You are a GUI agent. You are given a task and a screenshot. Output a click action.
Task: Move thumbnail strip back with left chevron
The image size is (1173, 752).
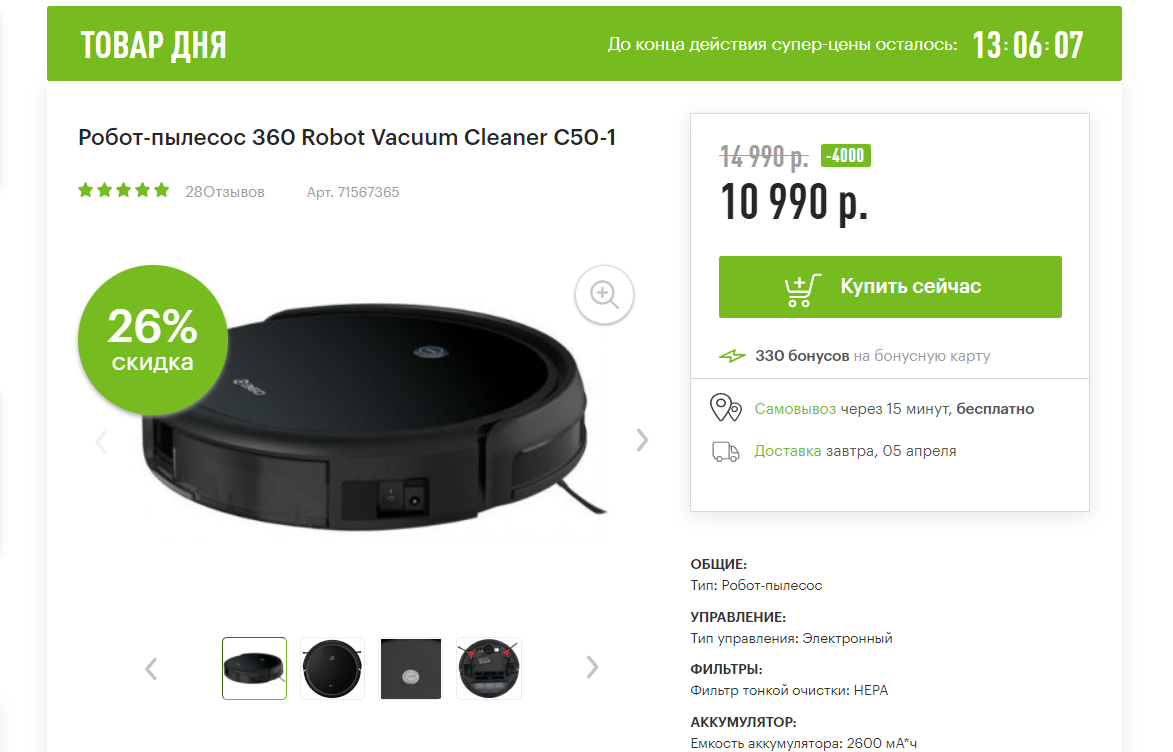(151, 668)
